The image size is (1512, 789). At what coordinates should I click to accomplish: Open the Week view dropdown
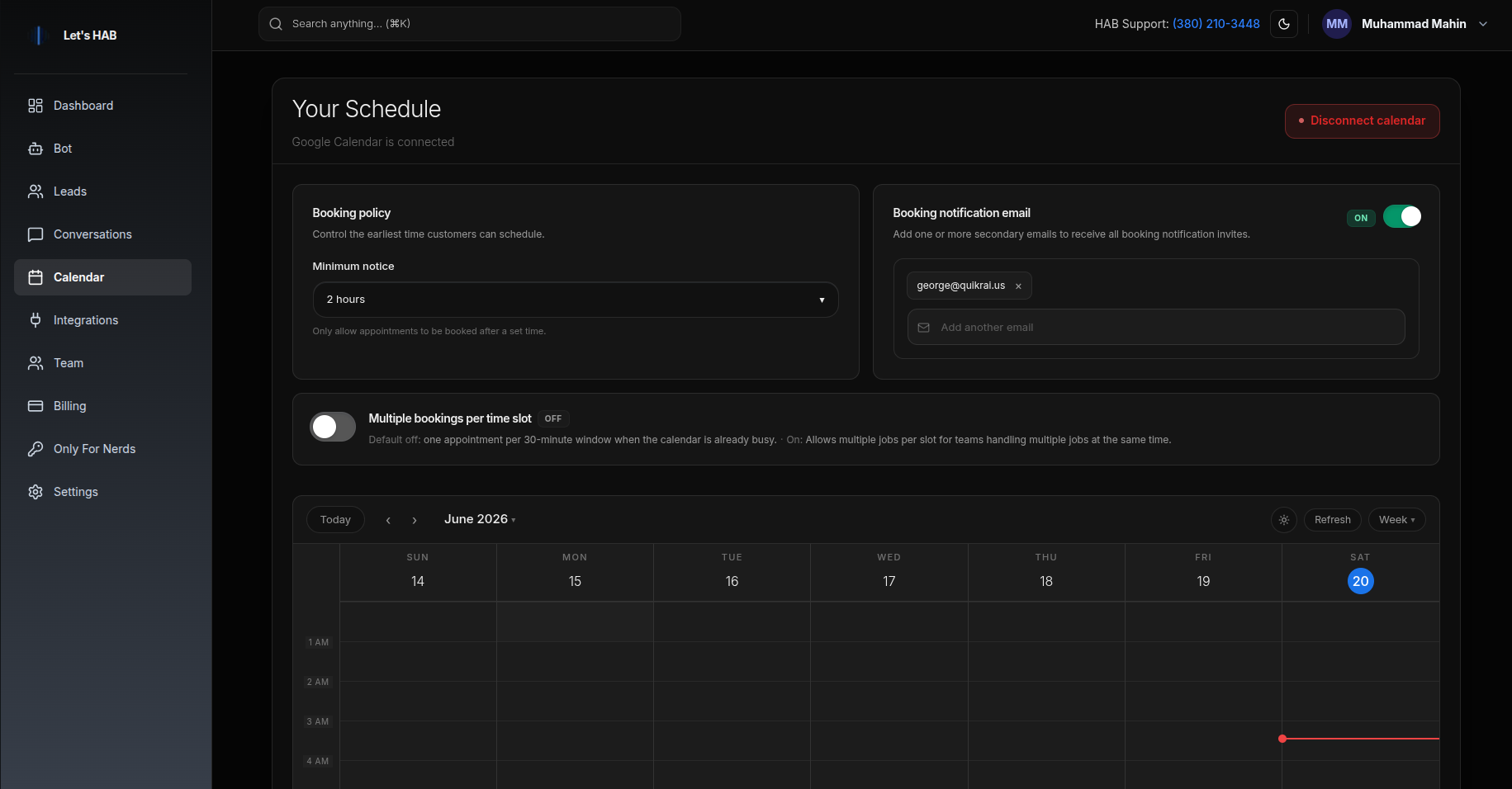click(1397, 520)
